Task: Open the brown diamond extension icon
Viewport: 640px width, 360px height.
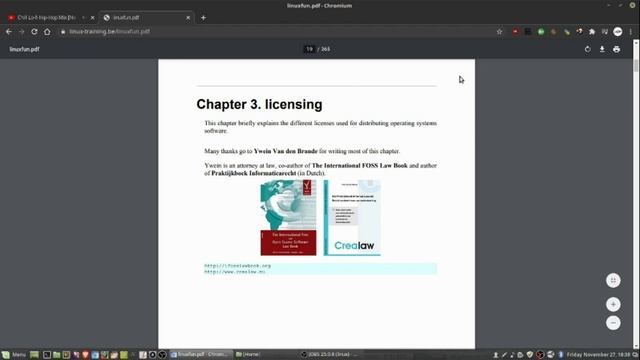Action: (553, 31)
